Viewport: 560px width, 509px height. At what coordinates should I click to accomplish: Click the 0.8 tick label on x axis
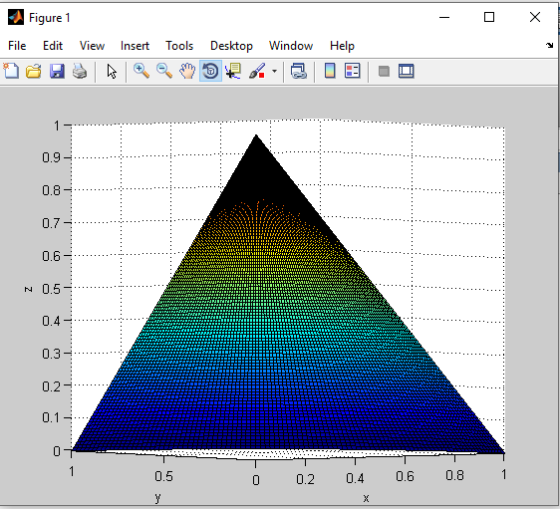(455, 475)
